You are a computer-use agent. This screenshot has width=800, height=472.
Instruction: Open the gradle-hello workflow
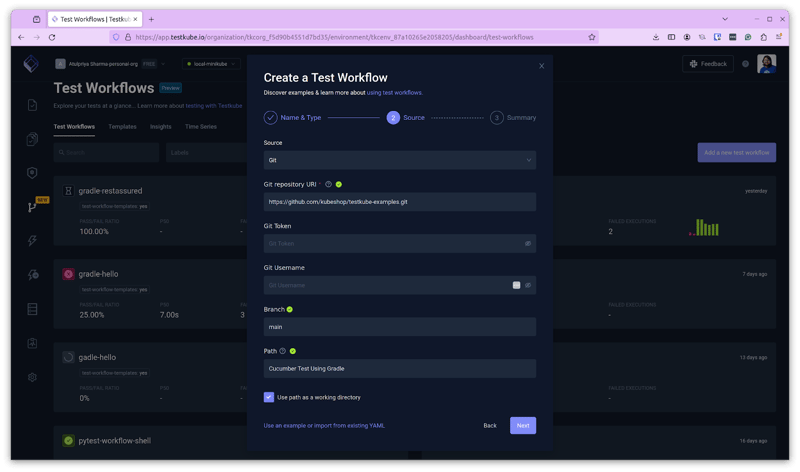pyautogui.click(x=98, y=274)
